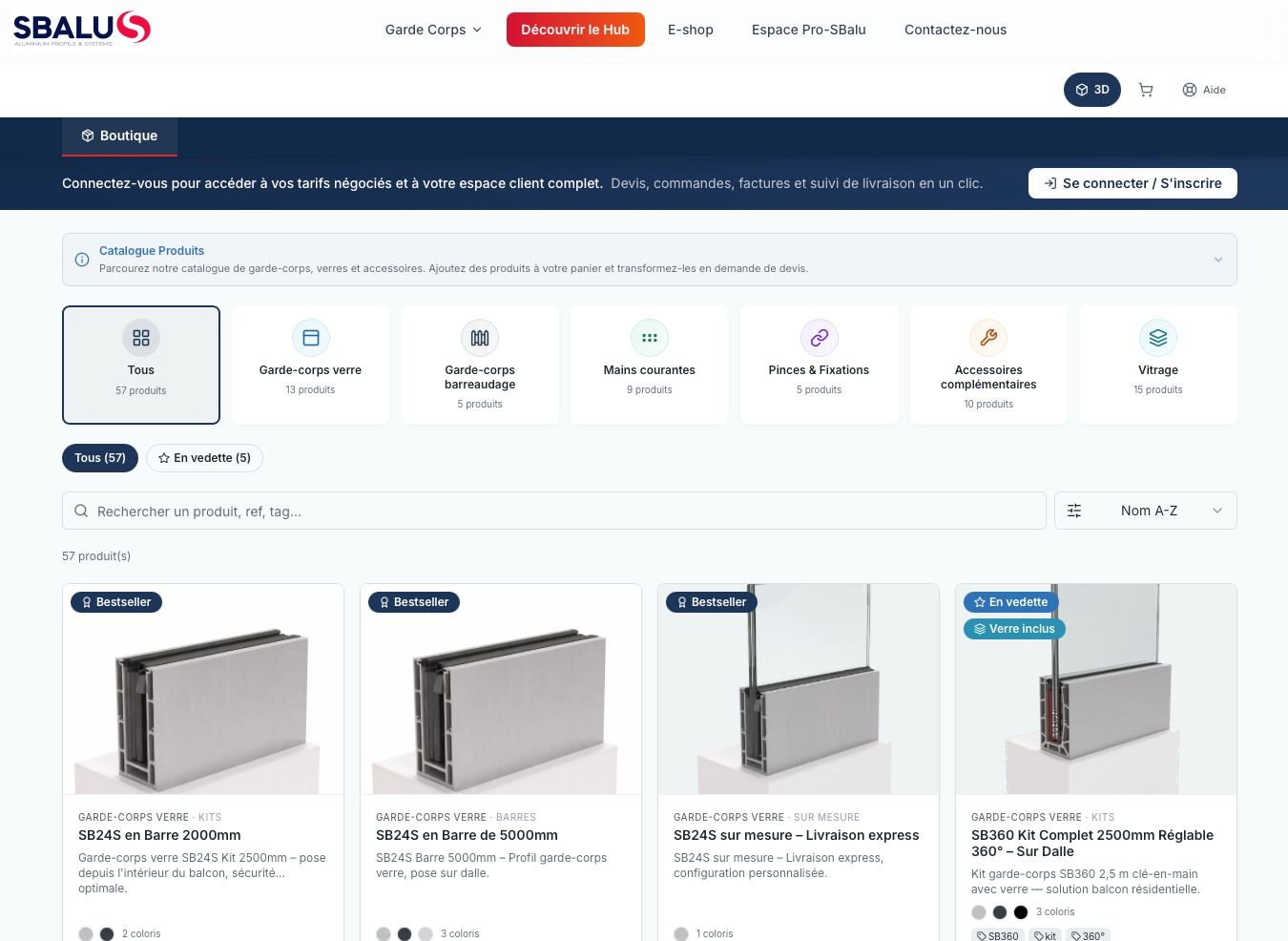Collapse the Catalogue Produits banner chevron

pyautogui.click(x=1217, y=260)
